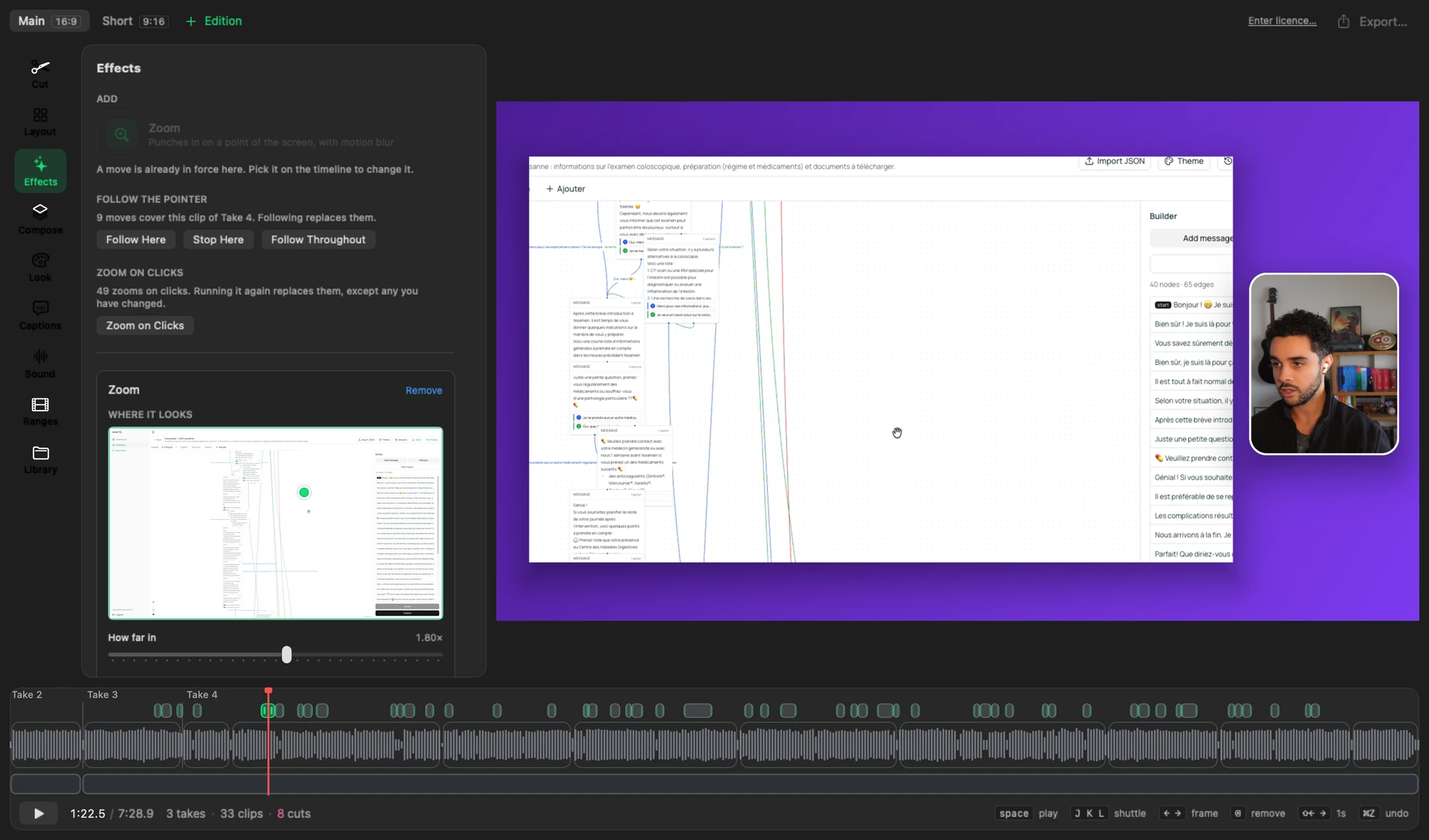This screenshot has width=1429, height=840.
Task: Click the remove key hint icon
Action: [1238, 814]
